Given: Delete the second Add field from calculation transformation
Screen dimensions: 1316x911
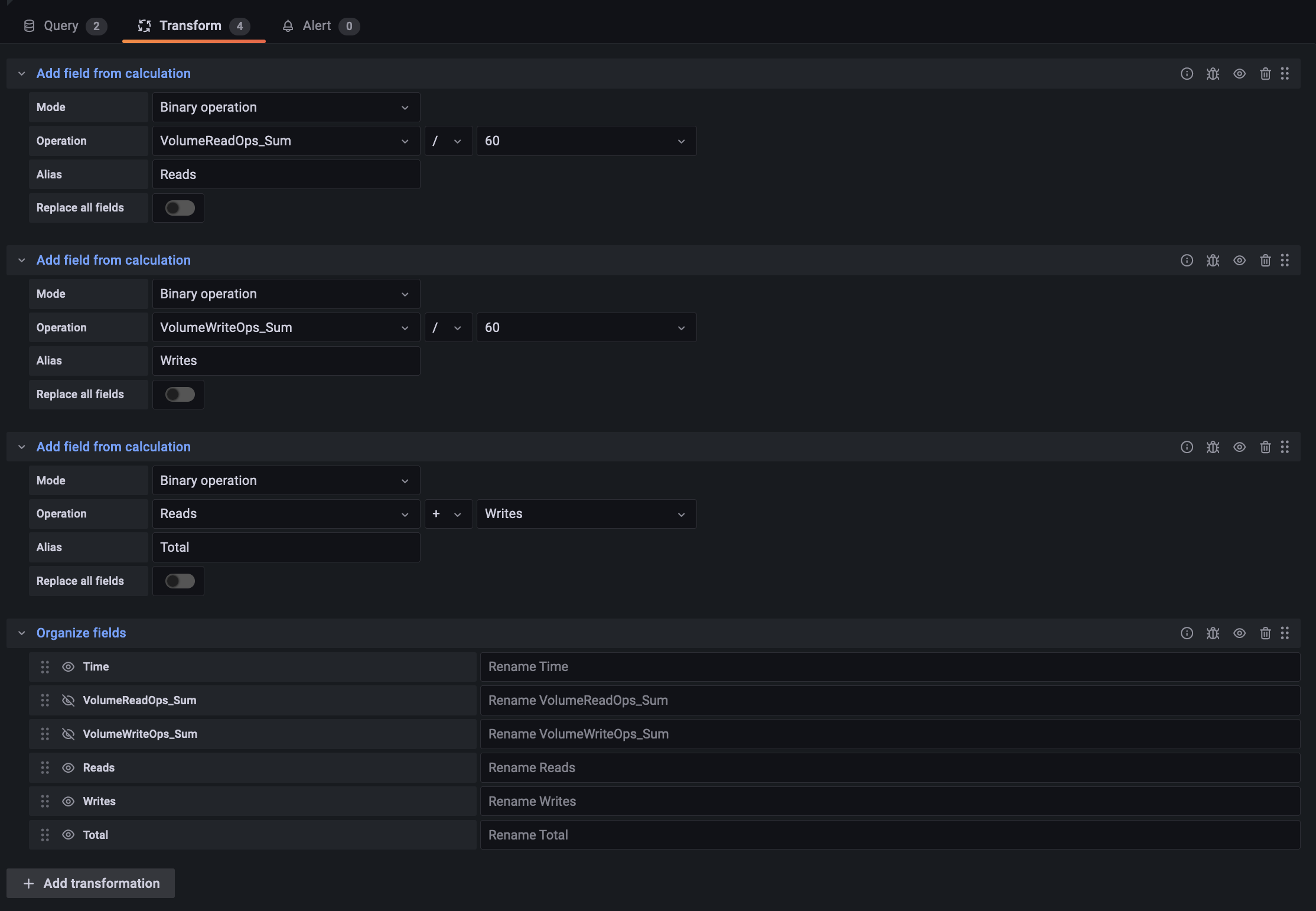Looking at the screenshot, I should [x=1265, y=260].
